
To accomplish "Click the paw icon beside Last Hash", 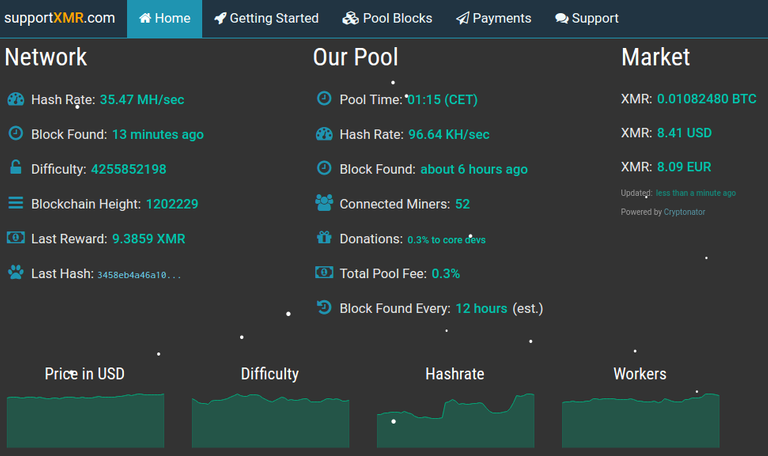I will click(x=16, y=272).
